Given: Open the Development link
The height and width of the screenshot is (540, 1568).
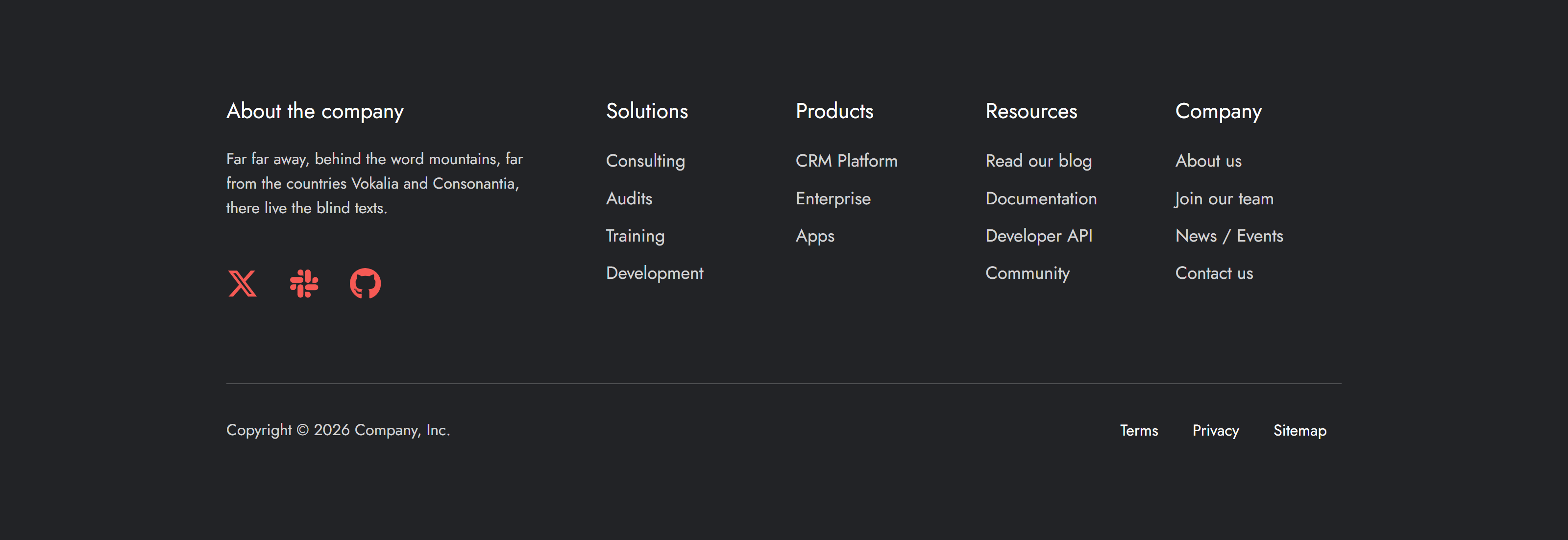Looking at the screenshot, I should pyautogui.click(x=654, y=273).
